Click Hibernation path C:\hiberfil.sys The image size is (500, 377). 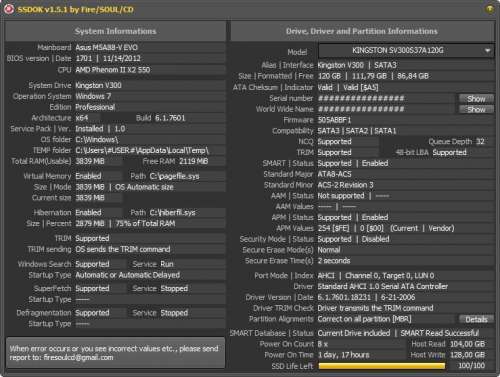coord(172,213)
